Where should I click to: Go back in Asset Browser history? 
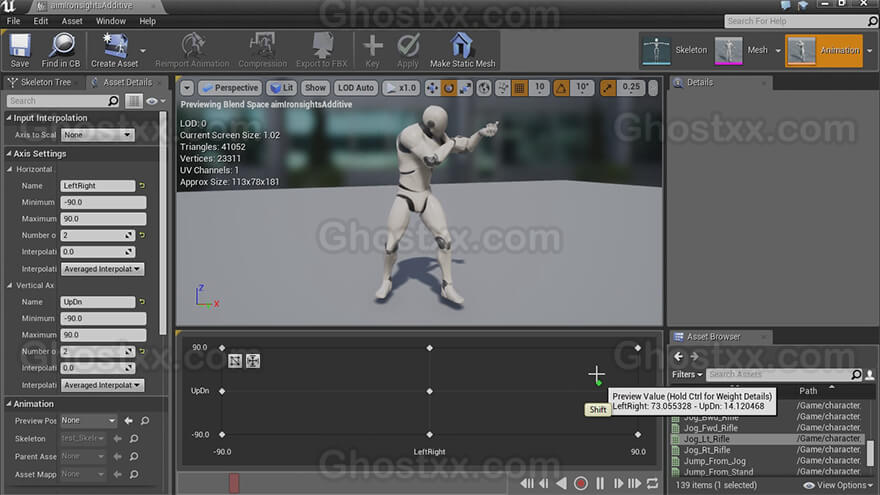(679, 357)
